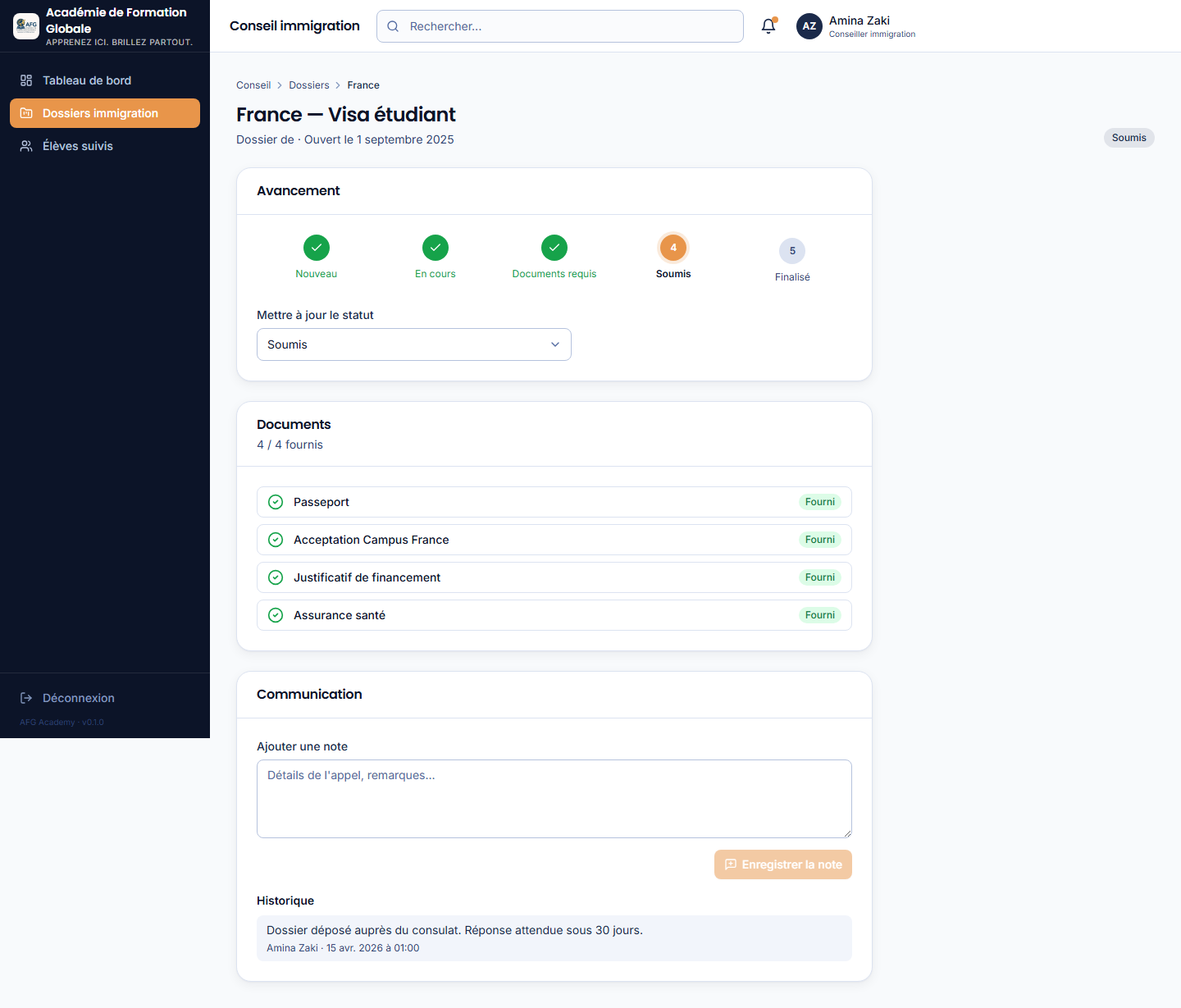Select Dossiers immigration in sidebar
This screenshot has height=1008, width=1181.
tap(105, 113)
